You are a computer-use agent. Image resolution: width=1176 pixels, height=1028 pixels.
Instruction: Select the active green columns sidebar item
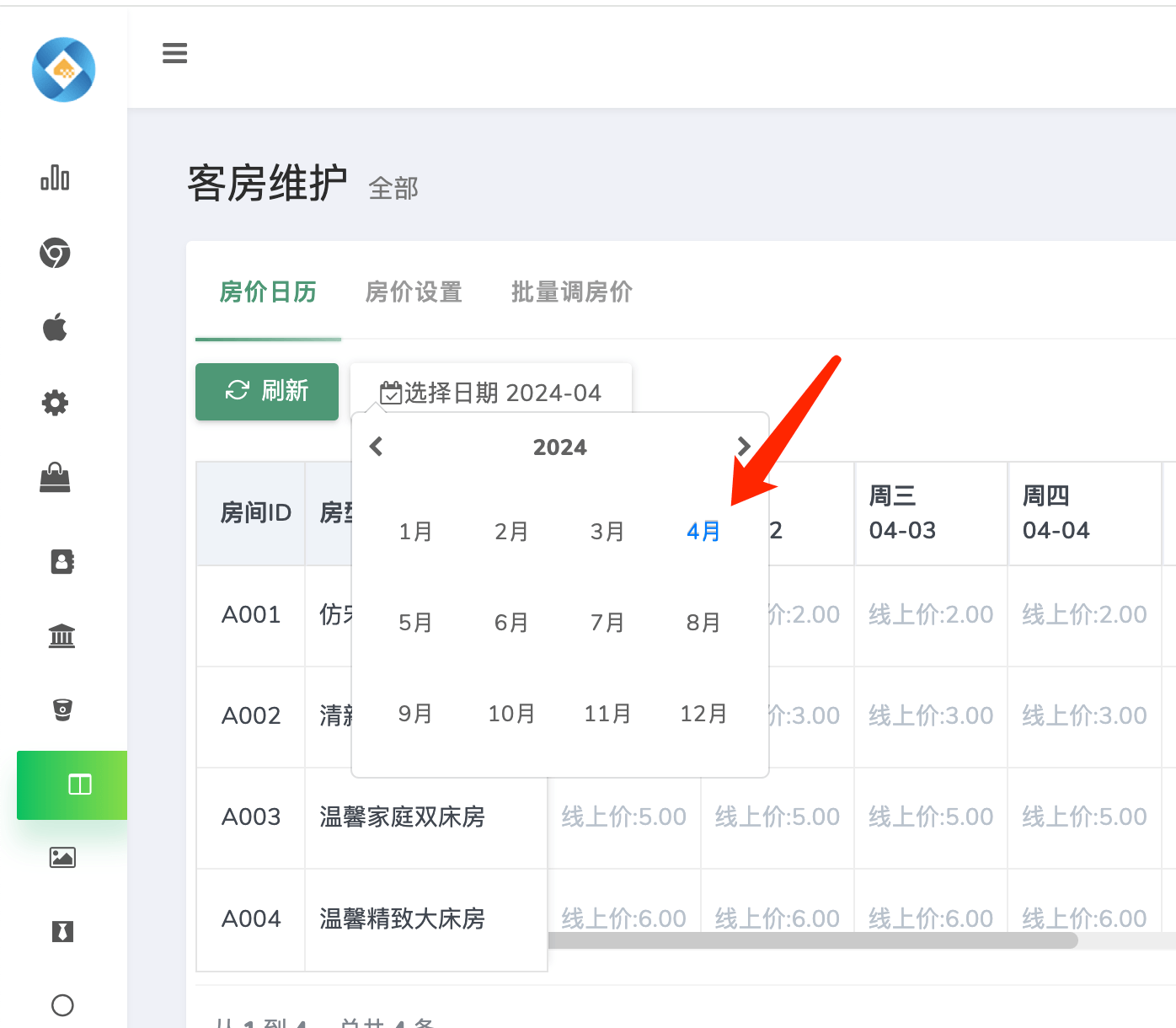pyautogui.click(x=72, y=785)
